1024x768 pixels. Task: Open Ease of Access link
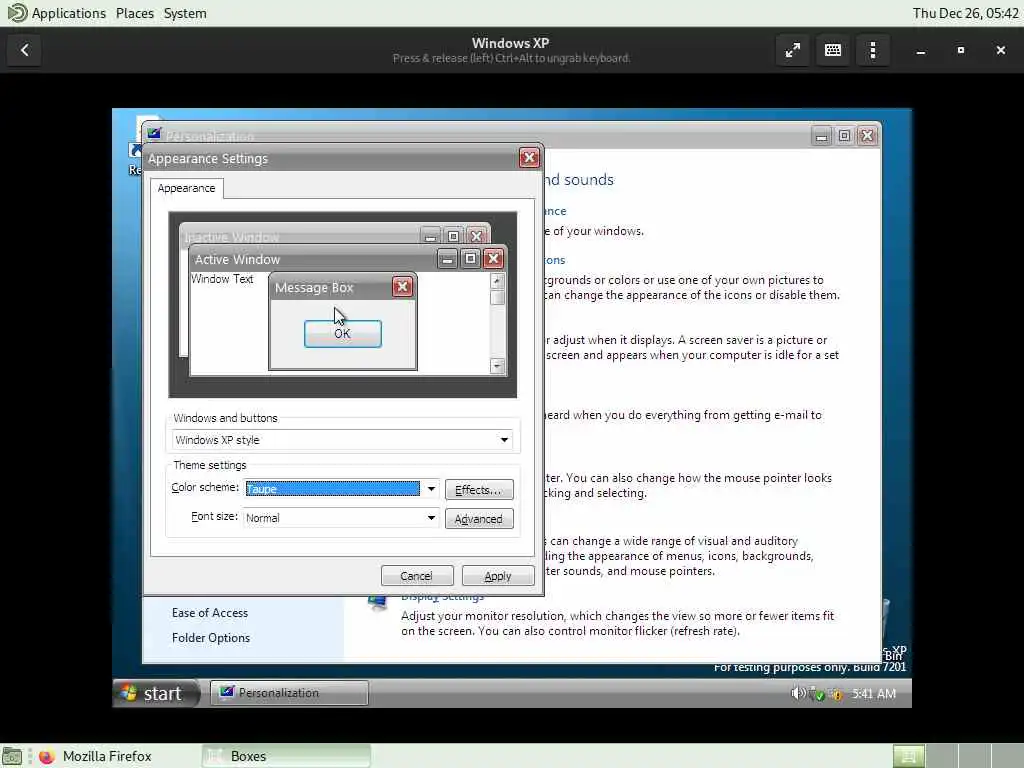pyautogui.click(x=210, y=613)
